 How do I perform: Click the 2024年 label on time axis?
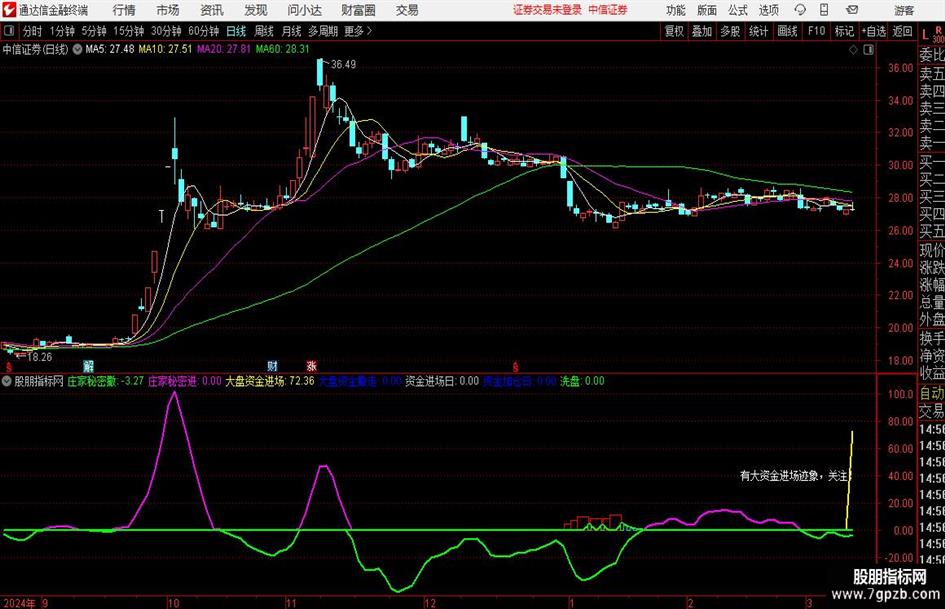click(19, 603)
